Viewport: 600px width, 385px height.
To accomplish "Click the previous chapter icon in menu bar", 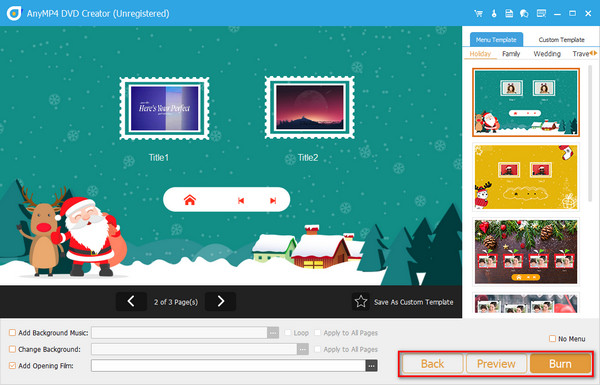I will coord(241,201).
